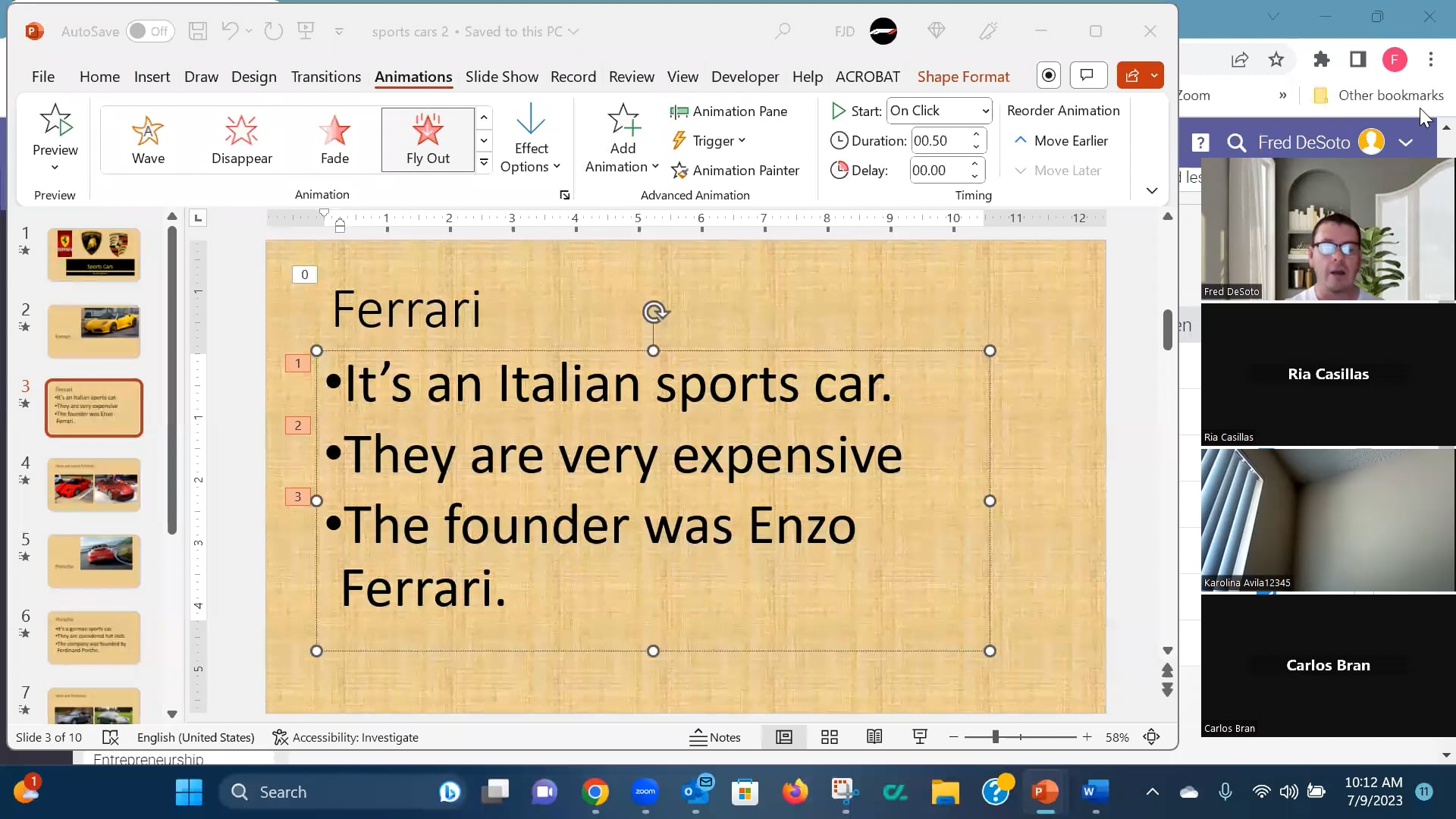Open Word from the Windows taskbar
Viewport: 1456px width, 819px height.
tap(1095, 792)
